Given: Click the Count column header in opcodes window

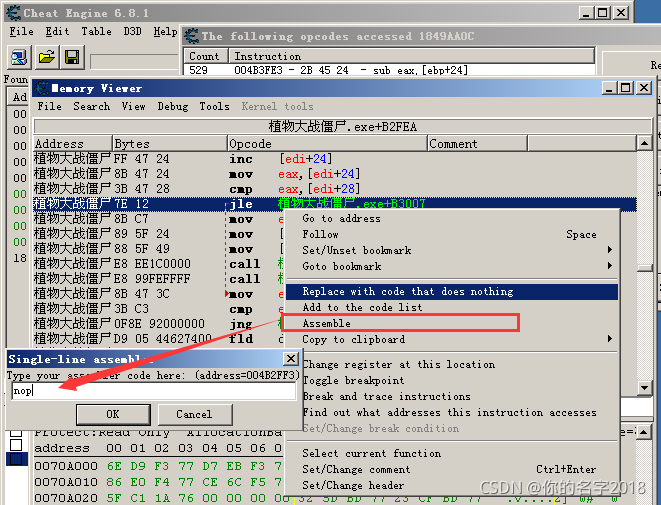Looking at the screenshot, I should pyautogui.click(x=206, y=56).
